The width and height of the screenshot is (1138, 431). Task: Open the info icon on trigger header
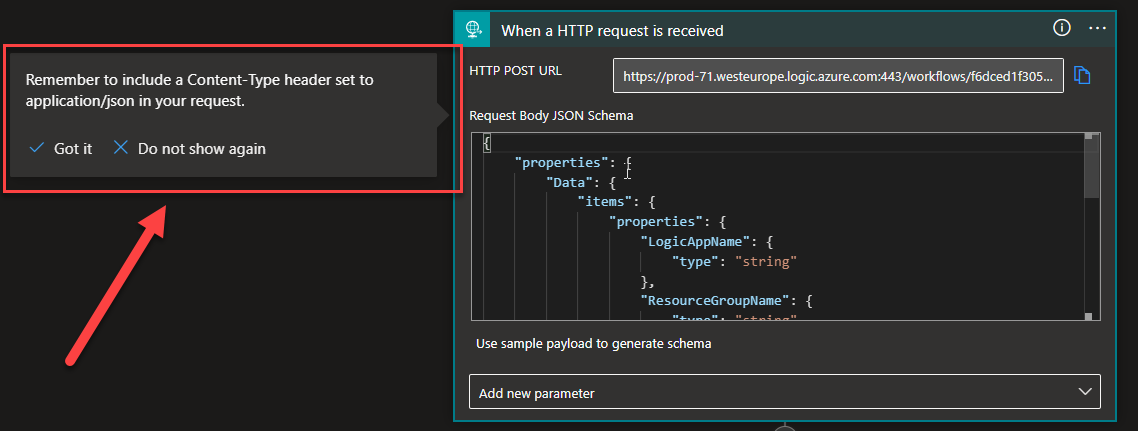(x=1062, y=28)
